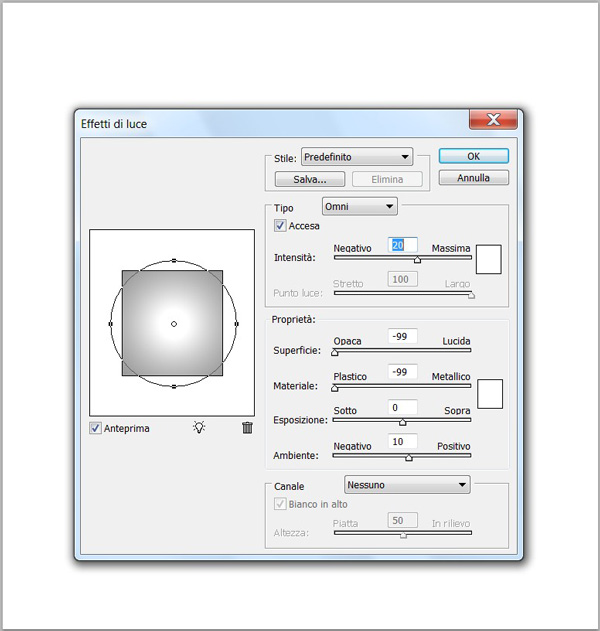Expand the Tipo Omni dropdown

[x=360, y=206]
